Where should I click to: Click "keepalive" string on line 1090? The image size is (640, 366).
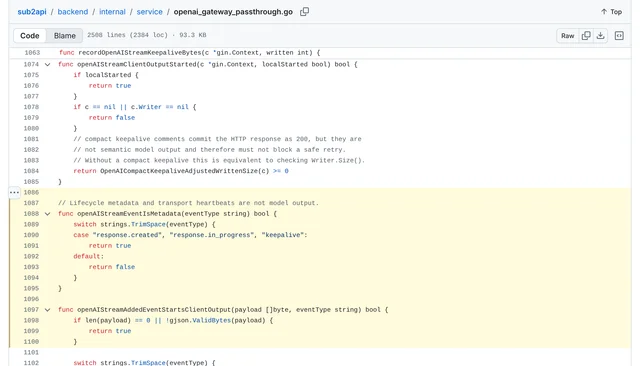pos(283,235)
